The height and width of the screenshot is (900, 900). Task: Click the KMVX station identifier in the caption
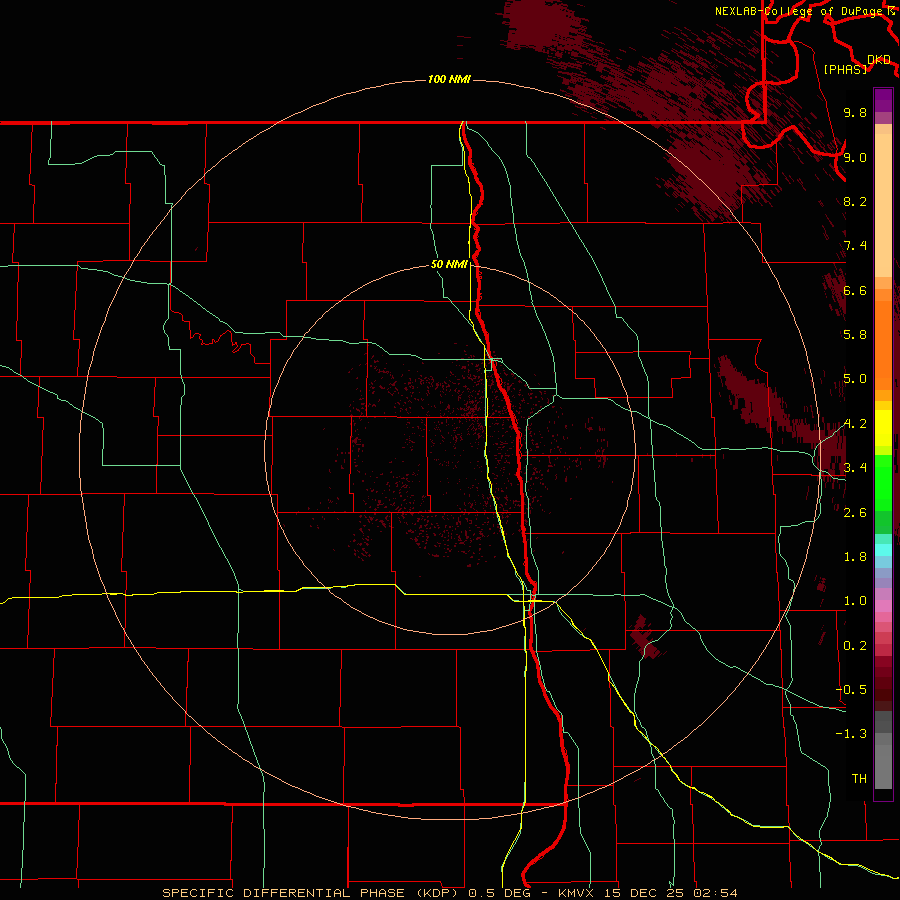click(576, 893)
